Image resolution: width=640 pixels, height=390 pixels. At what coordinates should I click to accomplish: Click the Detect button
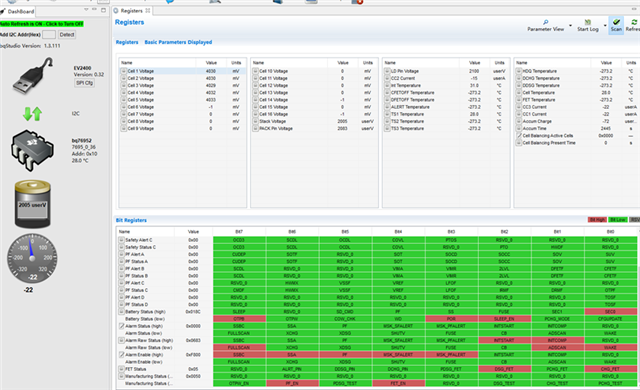click(67, 35)
